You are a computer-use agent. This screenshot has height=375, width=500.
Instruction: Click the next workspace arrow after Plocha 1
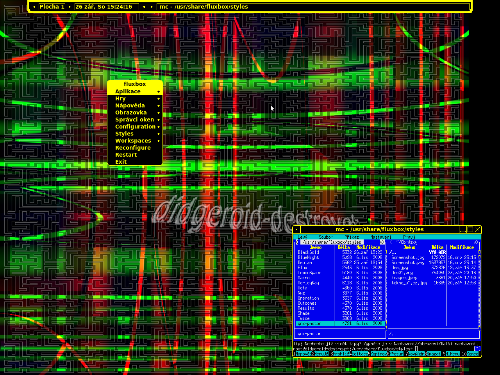(69, 6)
